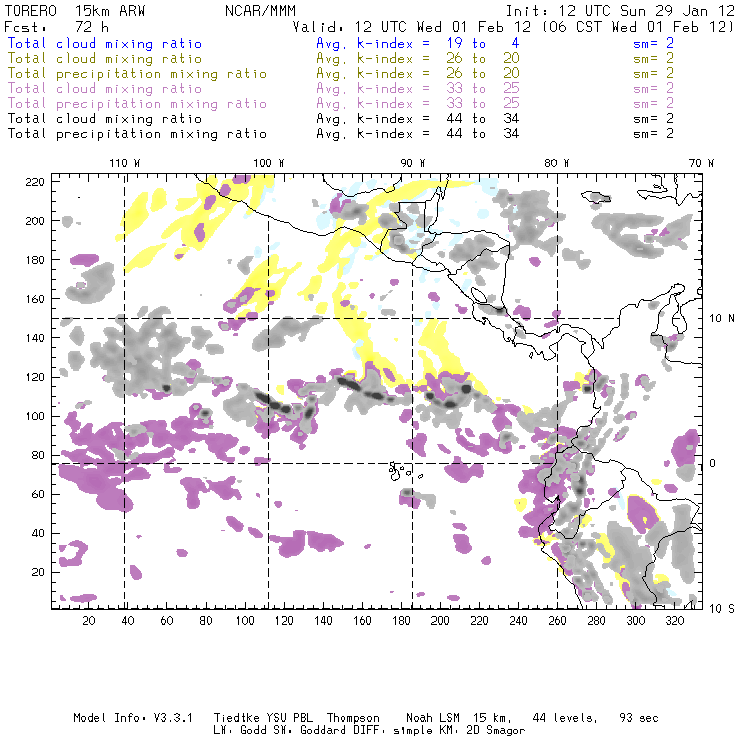Select the "300" x-axis grid label

click(x=636, y=621)
